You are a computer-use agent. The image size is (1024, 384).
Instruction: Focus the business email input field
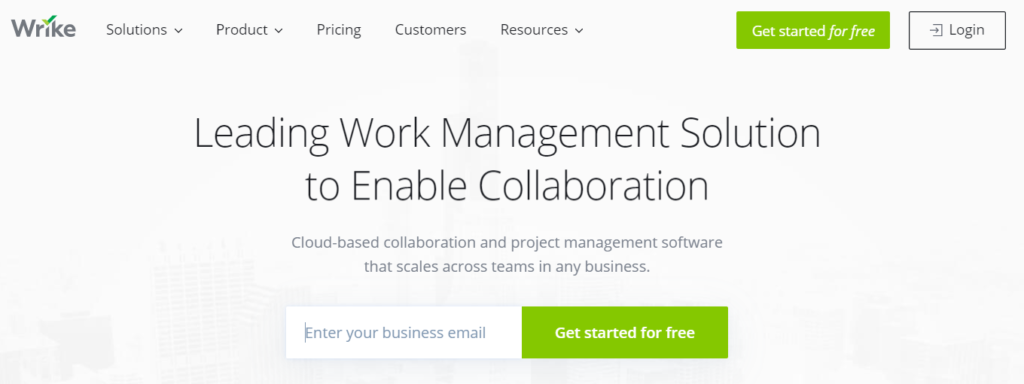point(404,332)
